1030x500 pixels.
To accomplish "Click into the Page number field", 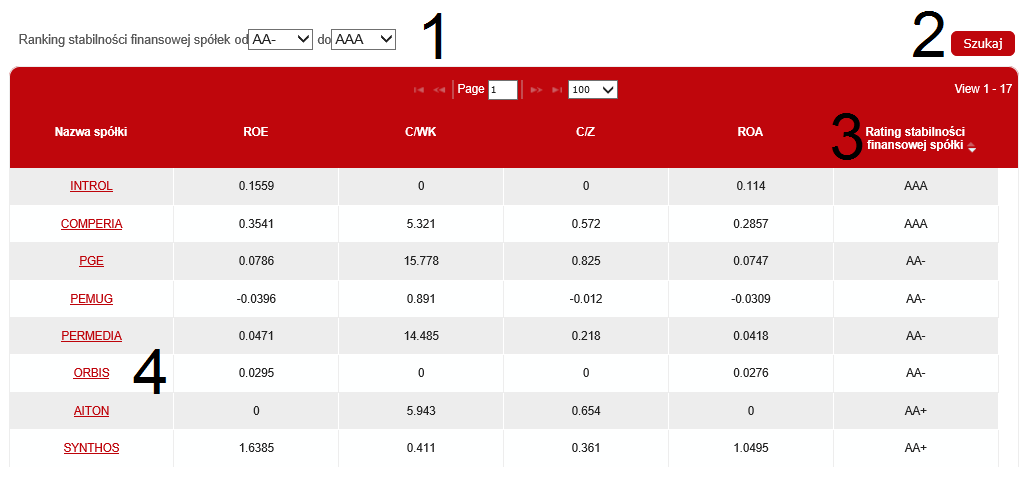I will (x=502, y=90).
